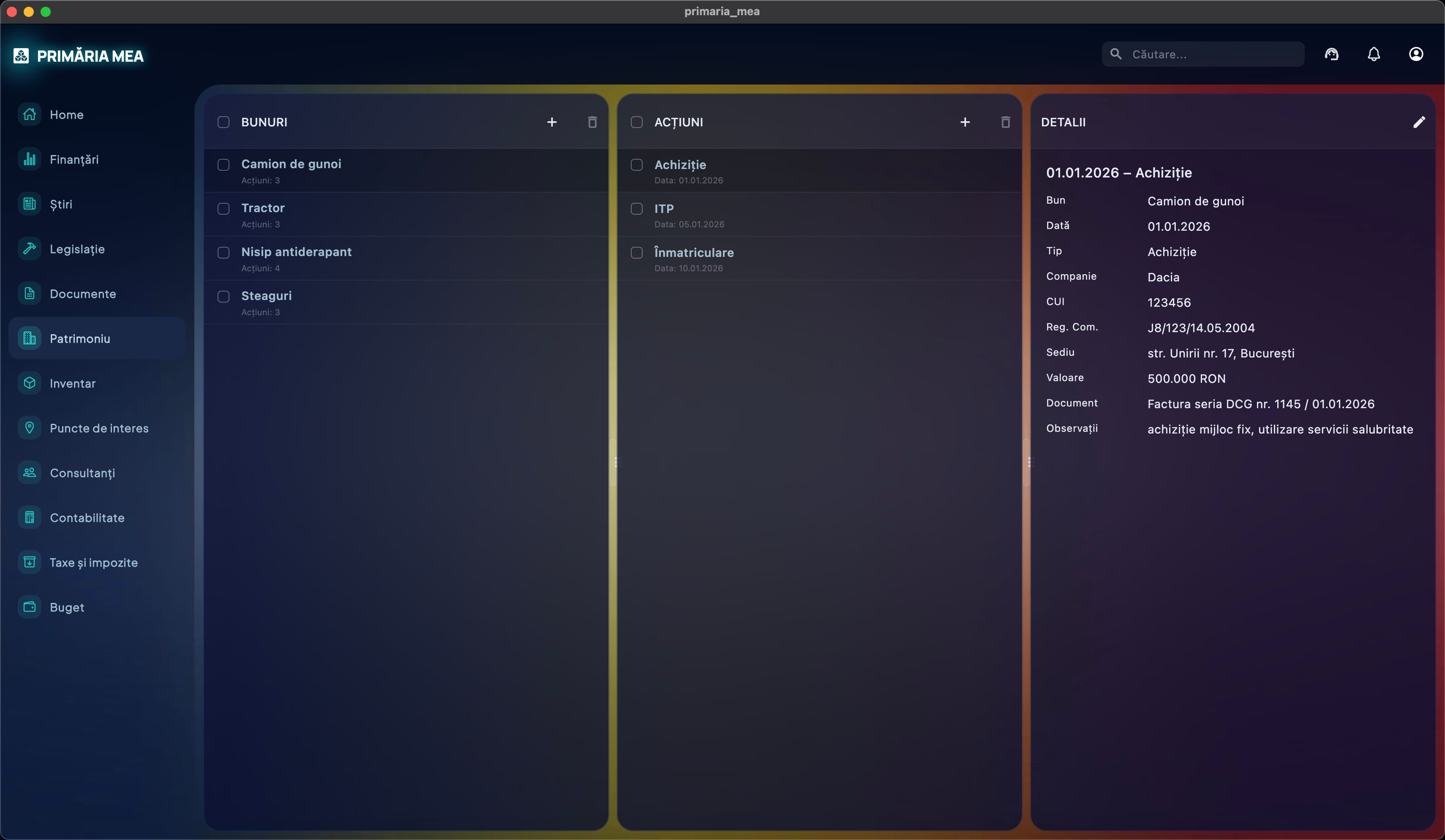
Task: Edit details with the pencil icon
Action: pyautogui.click(x=1419, y=122)
